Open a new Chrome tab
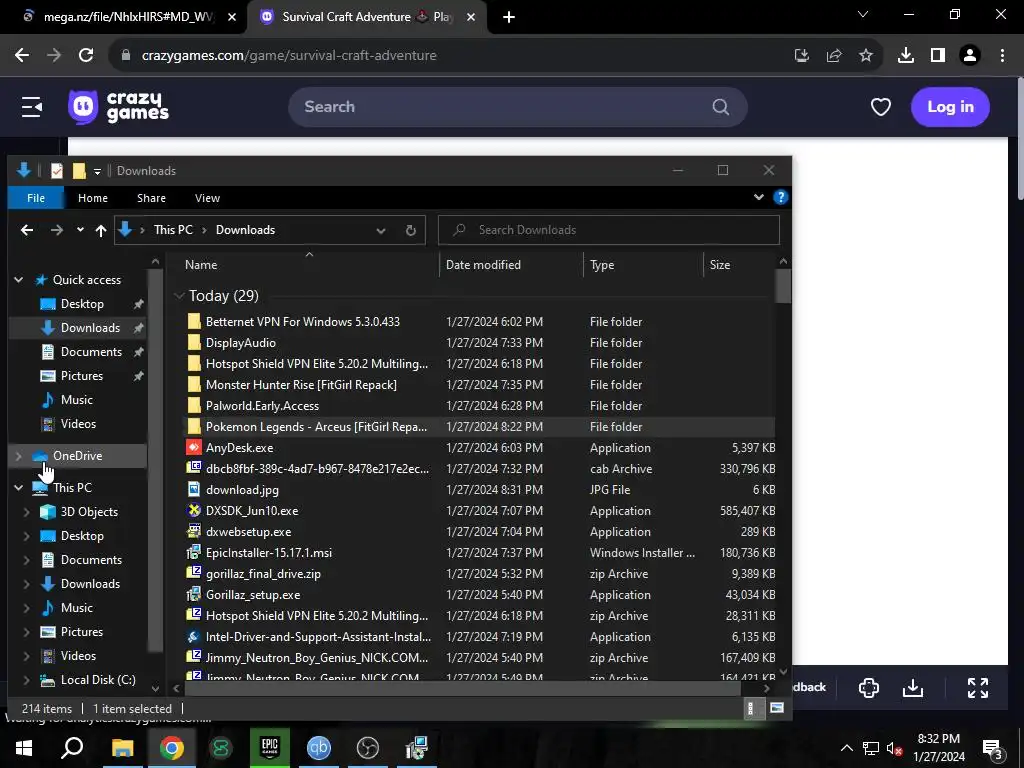This screenshot has height=768, width=1024. click(509, 18)
